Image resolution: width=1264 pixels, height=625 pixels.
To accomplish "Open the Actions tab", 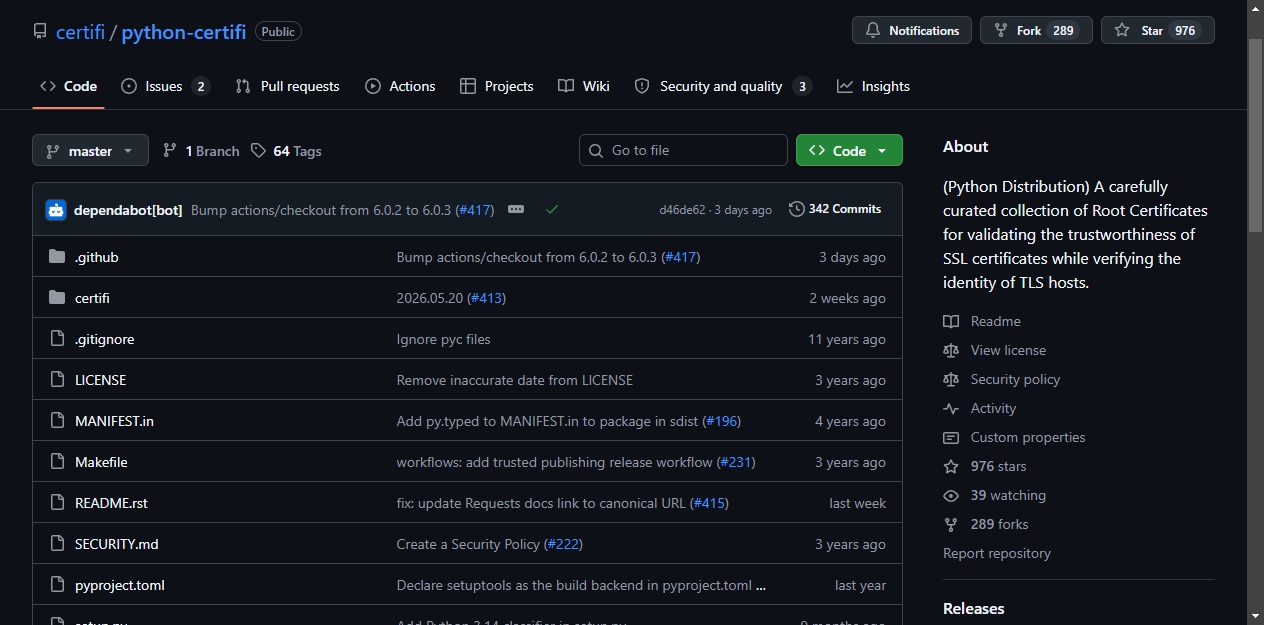I will [400, 86].
